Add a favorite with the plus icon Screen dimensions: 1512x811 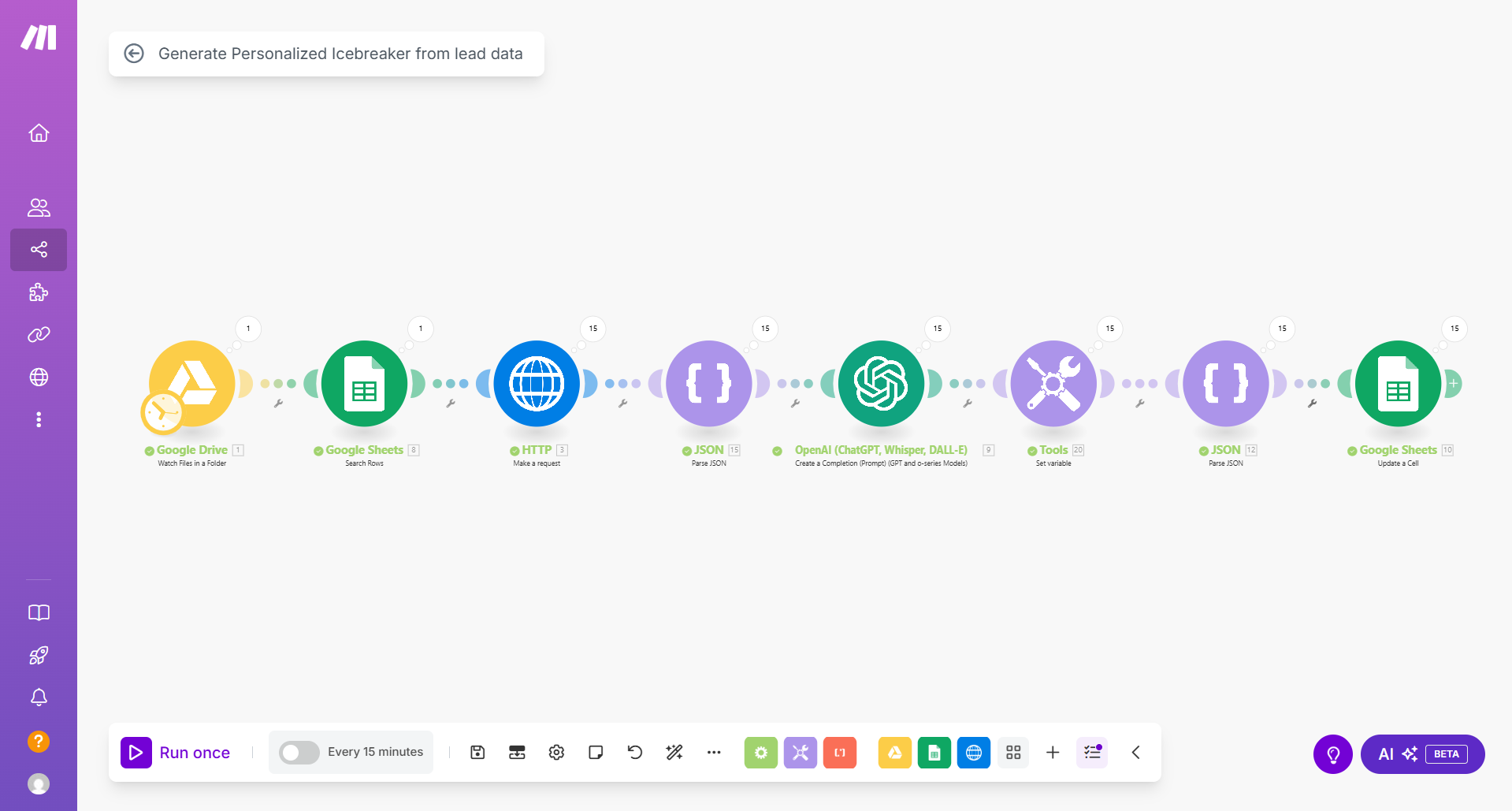coord(1053,753)
